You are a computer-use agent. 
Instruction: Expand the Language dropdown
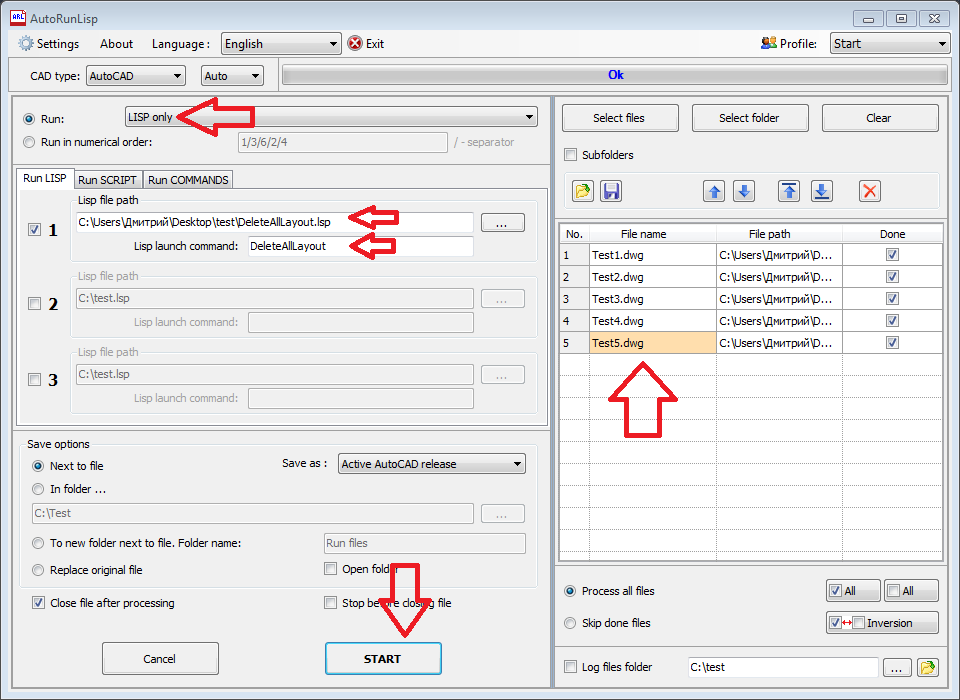click(x=281, y=43)
